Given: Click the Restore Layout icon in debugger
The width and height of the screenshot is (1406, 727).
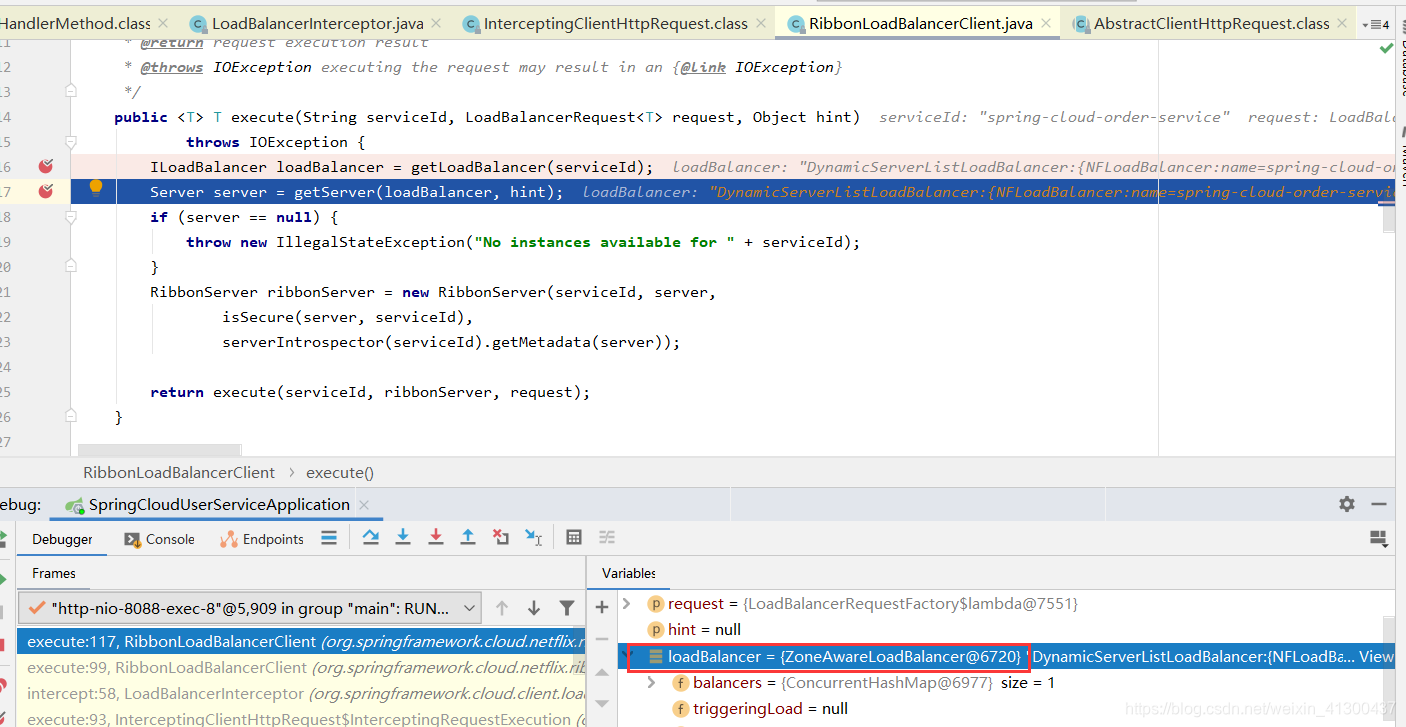Looking at the screenshot, I should point(1379,539).
